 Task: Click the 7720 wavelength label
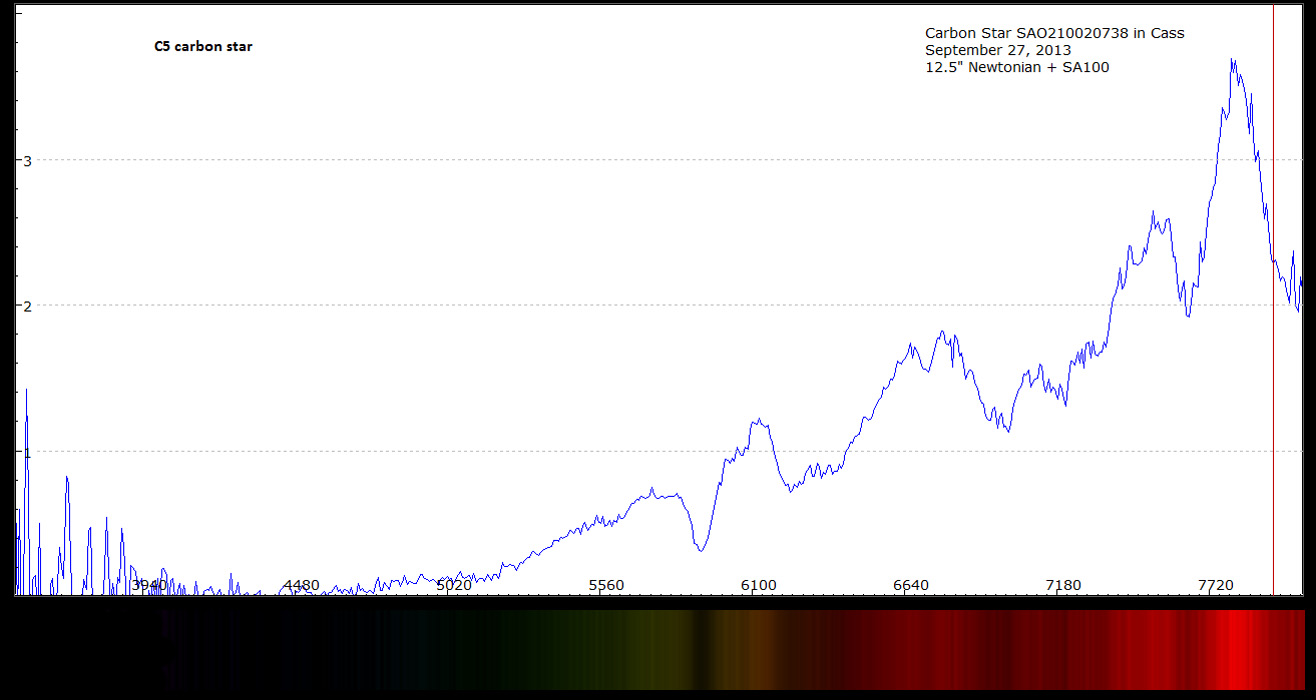click(1215, 585)
